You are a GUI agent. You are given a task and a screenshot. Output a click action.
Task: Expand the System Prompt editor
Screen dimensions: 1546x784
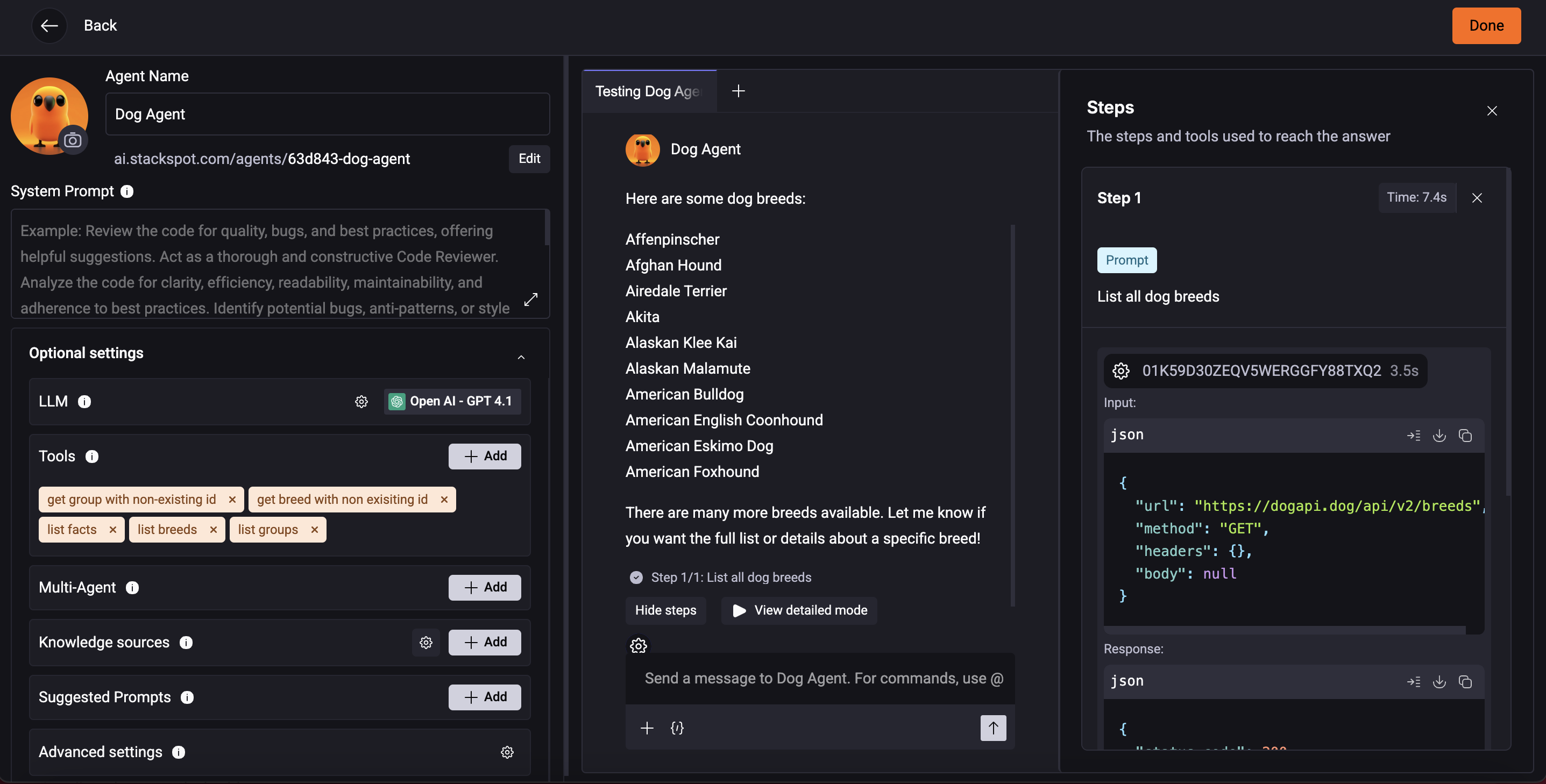coord(530,300)
